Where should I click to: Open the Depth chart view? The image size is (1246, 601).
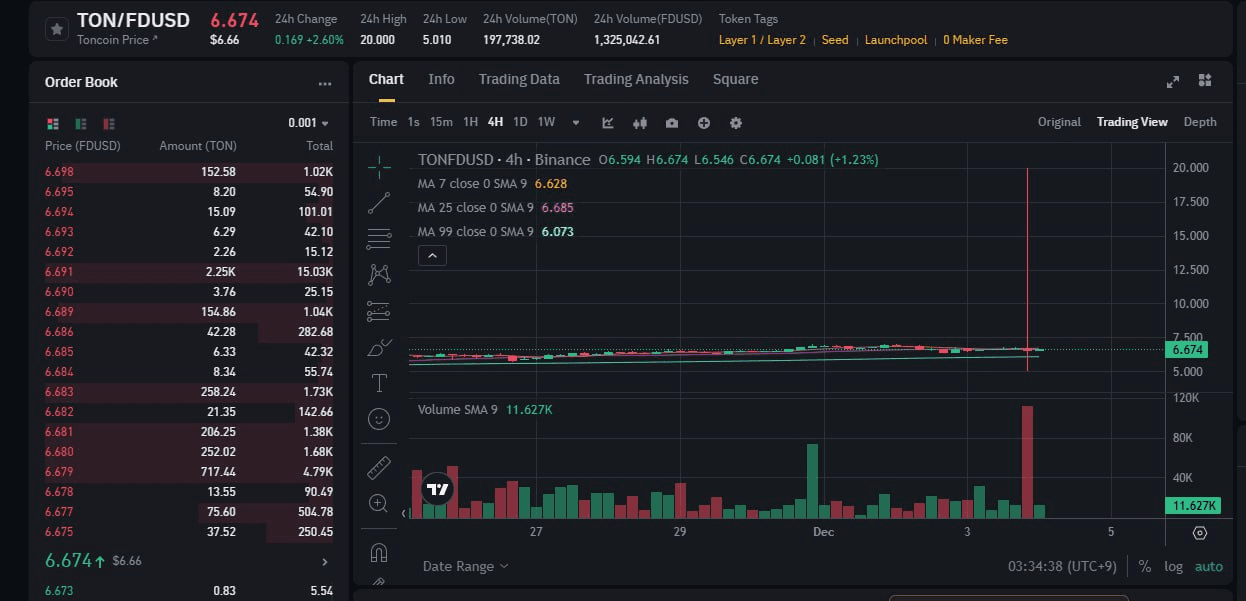[1200, 122]
